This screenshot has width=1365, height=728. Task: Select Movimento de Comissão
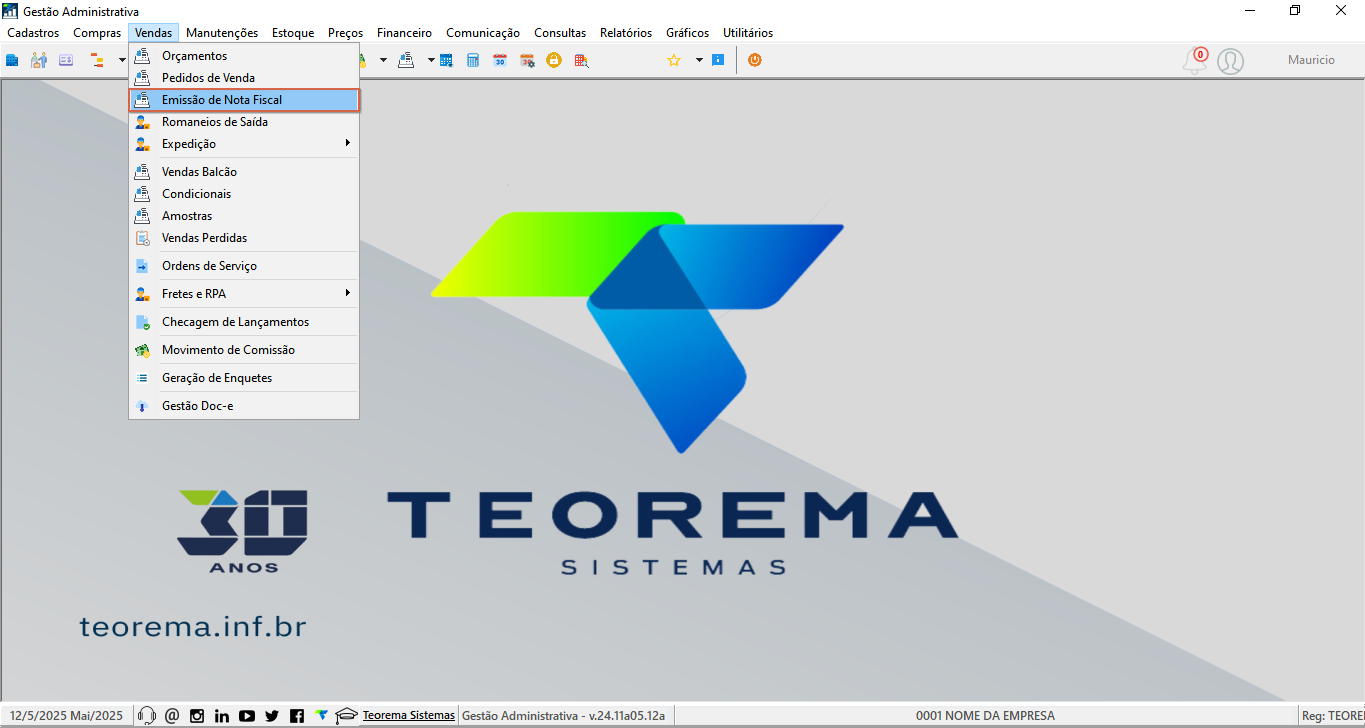(x=244, y=350)
